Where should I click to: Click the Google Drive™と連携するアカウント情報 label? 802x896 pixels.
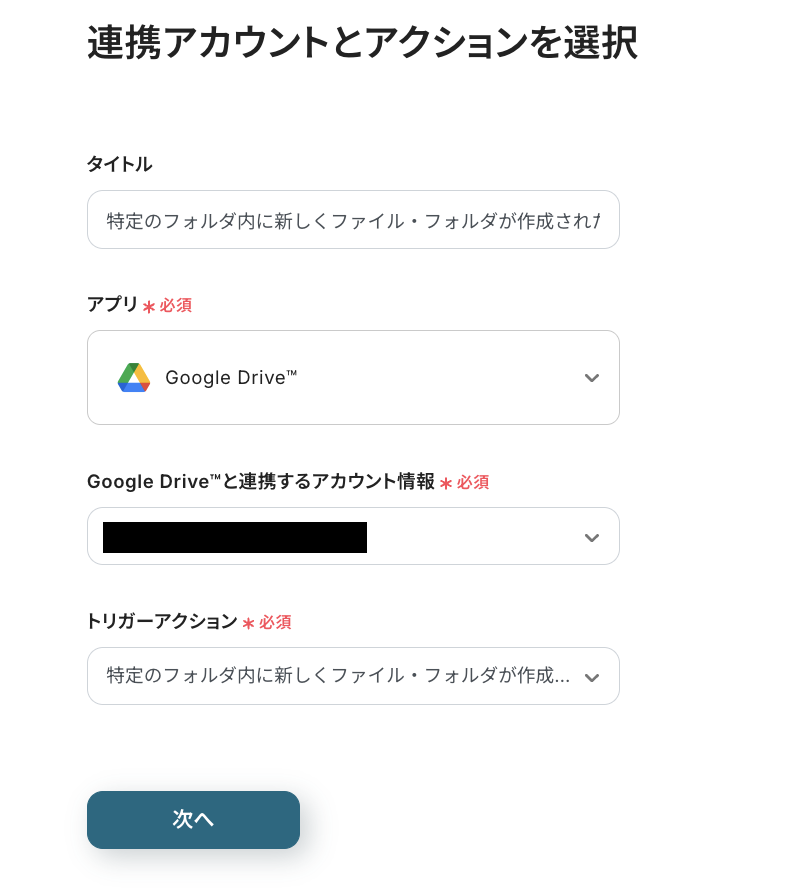[260, 482]
